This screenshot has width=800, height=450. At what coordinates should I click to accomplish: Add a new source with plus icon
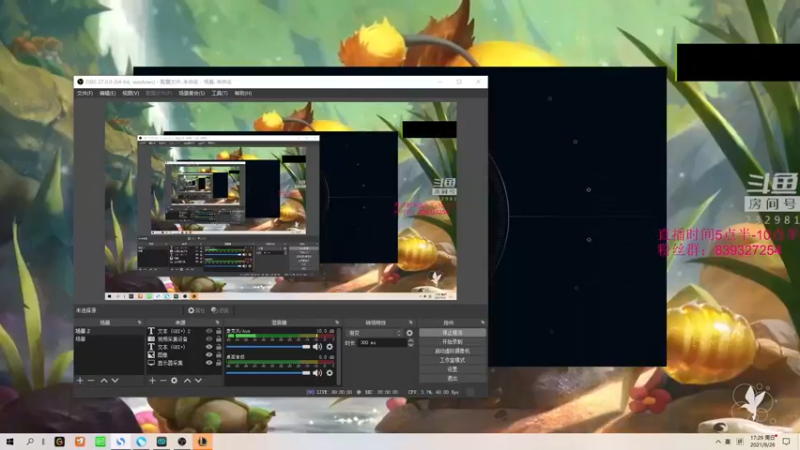152,381
